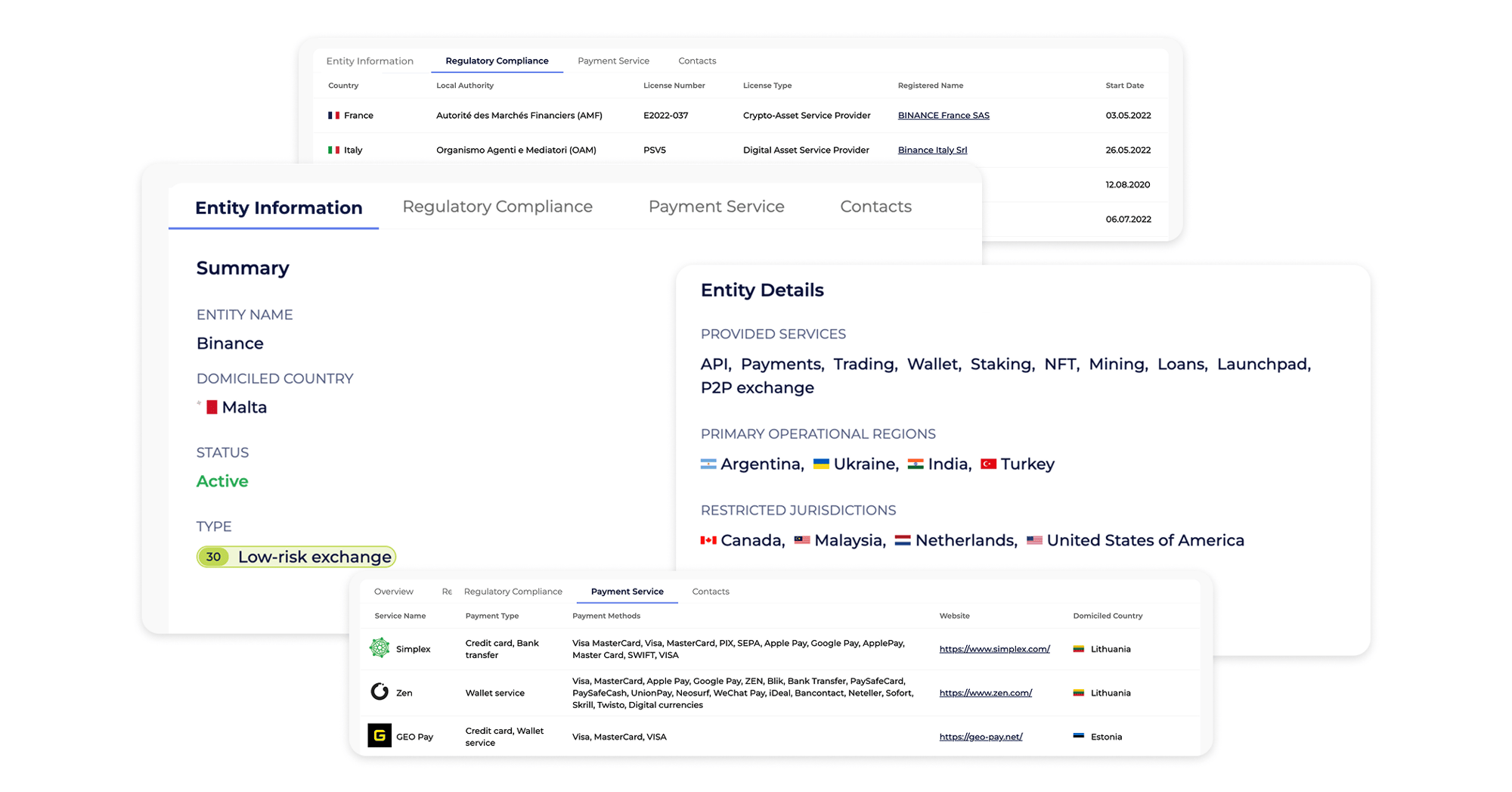This screenshot has width=1512, height=792.
Task: Open Contacts tab in main panel
Action: tap(876, 207)
